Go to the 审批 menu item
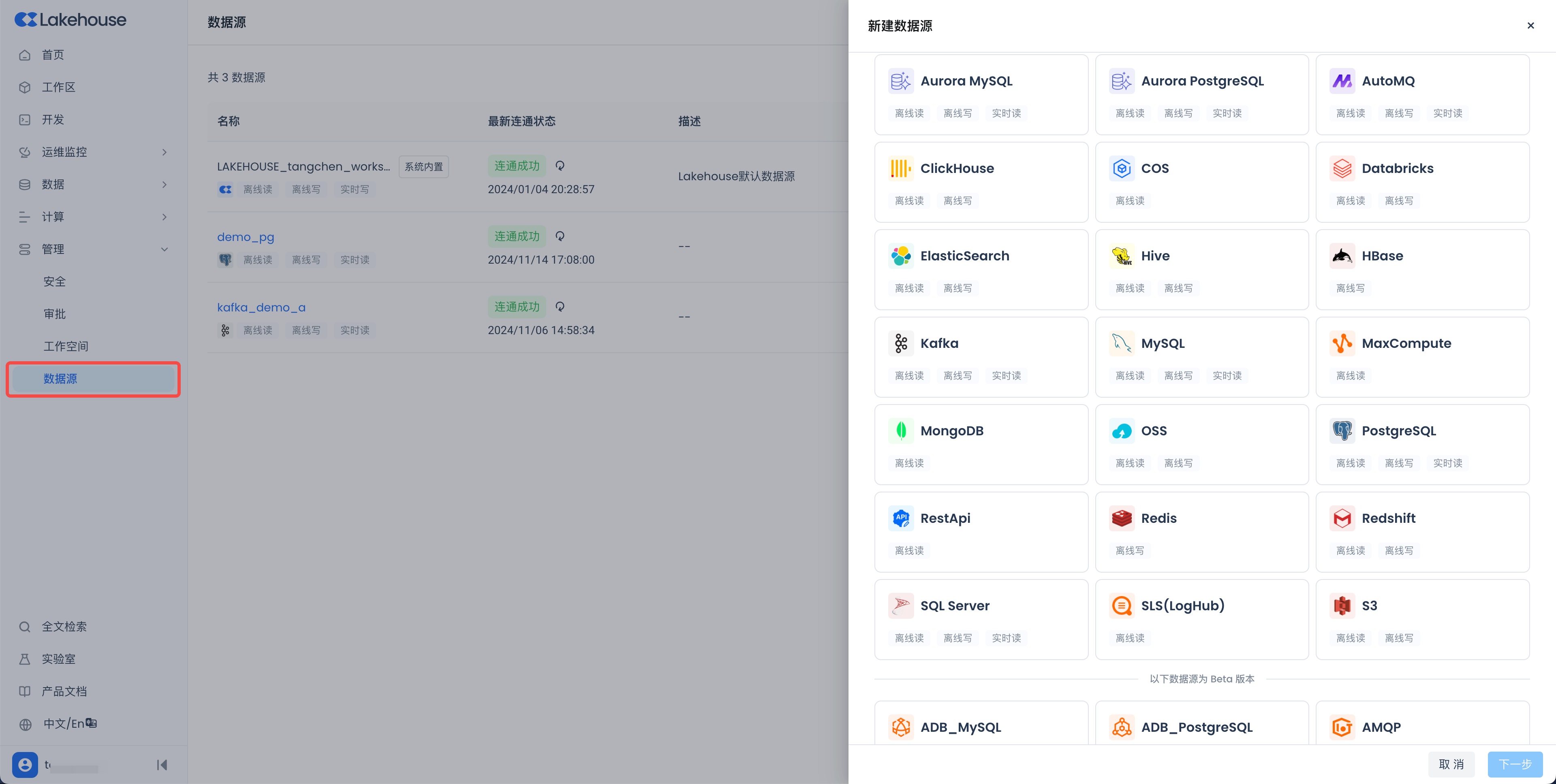This screenshot has width=1556, height=784. tap(54, 314)
